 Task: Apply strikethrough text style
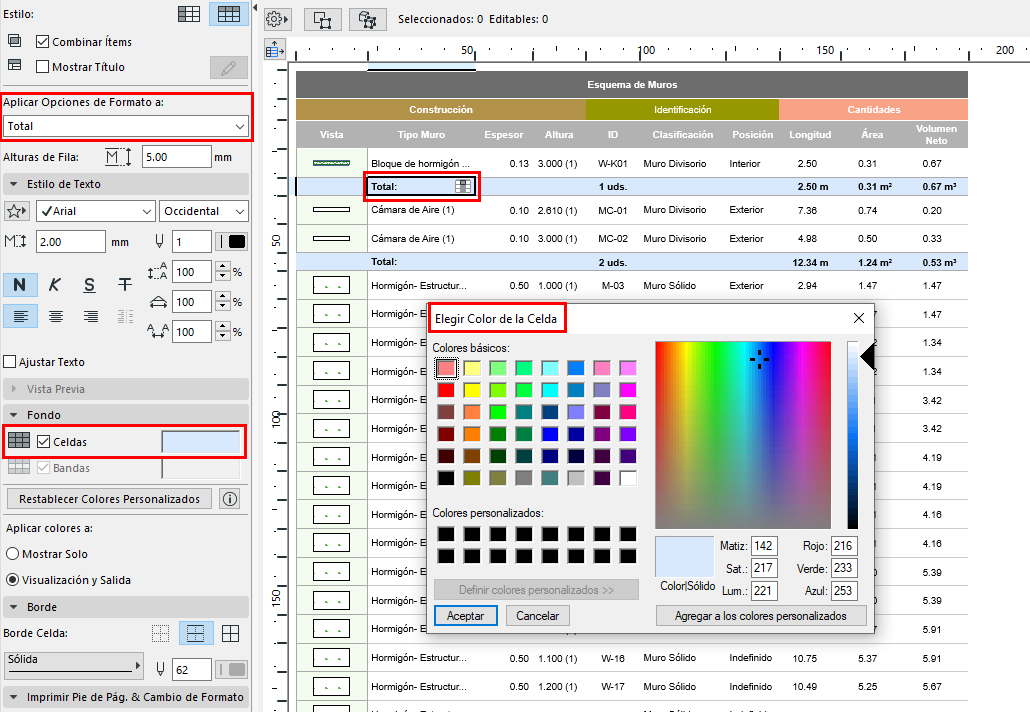[124, 285]
